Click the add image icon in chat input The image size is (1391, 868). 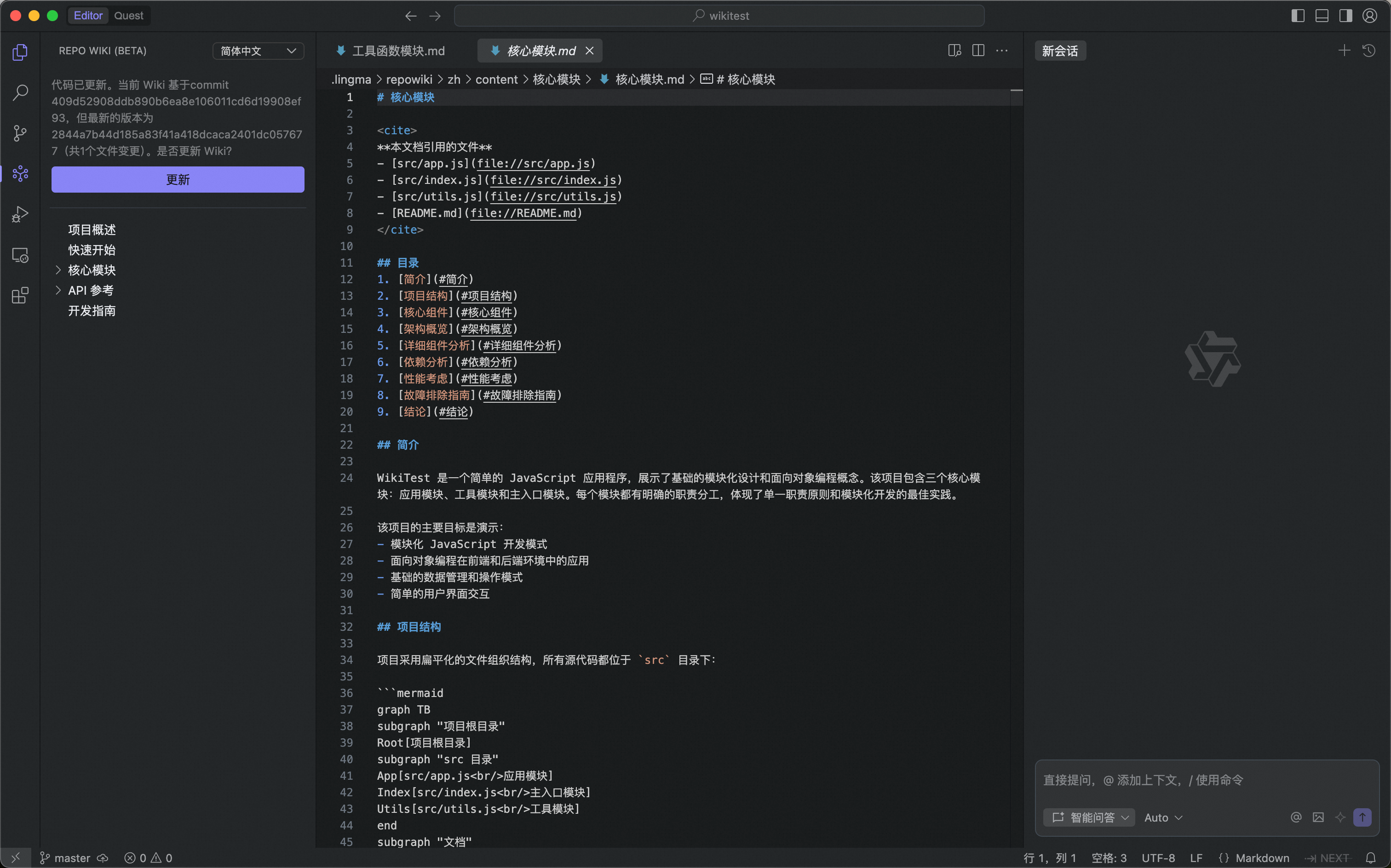click(1318, 817)
